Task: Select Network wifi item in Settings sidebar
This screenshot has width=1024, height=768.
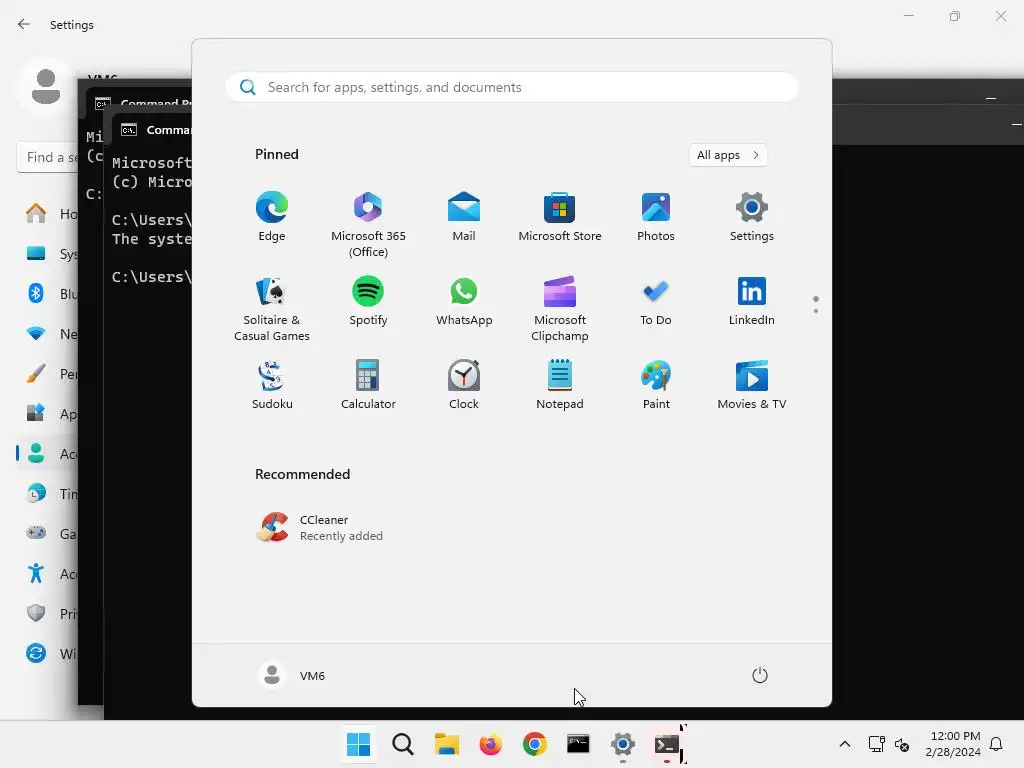Action: [49, 334]
